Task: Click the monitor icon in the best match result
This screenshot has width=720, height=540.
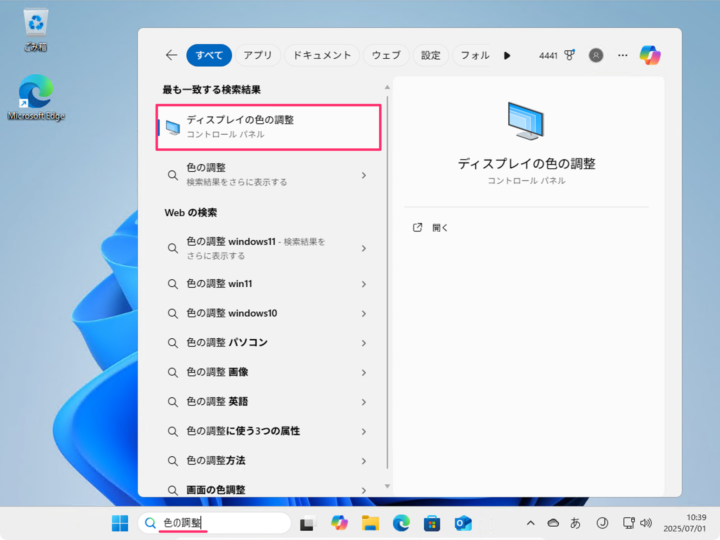Action: click(x=173, y=128)
